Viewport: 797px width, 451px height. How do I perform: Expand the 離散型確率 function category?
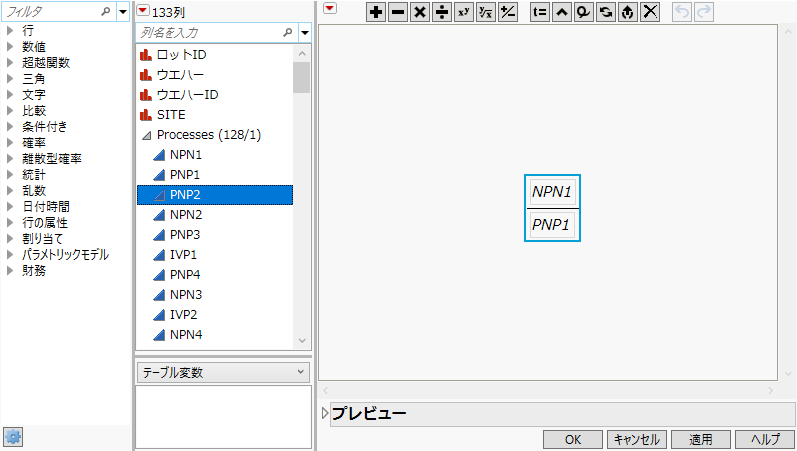click(x=10, y=159)
